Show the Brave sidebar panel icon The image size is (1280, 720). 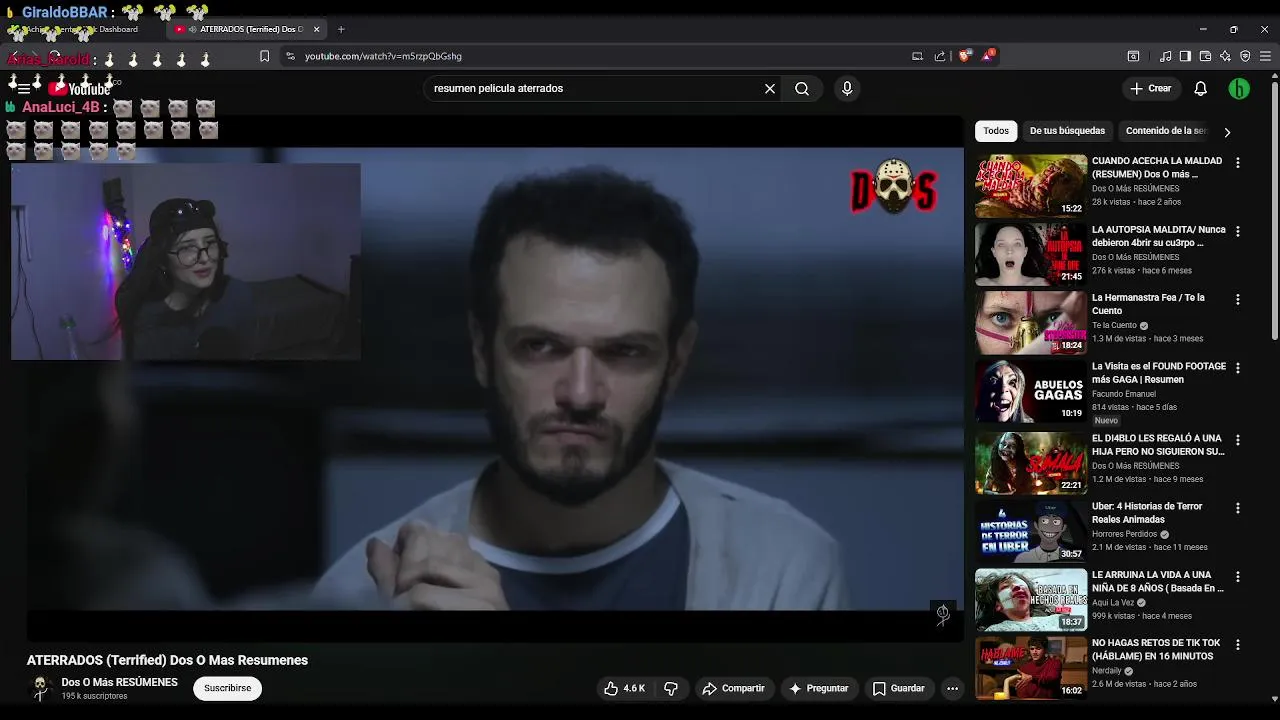pos(1185,56)
